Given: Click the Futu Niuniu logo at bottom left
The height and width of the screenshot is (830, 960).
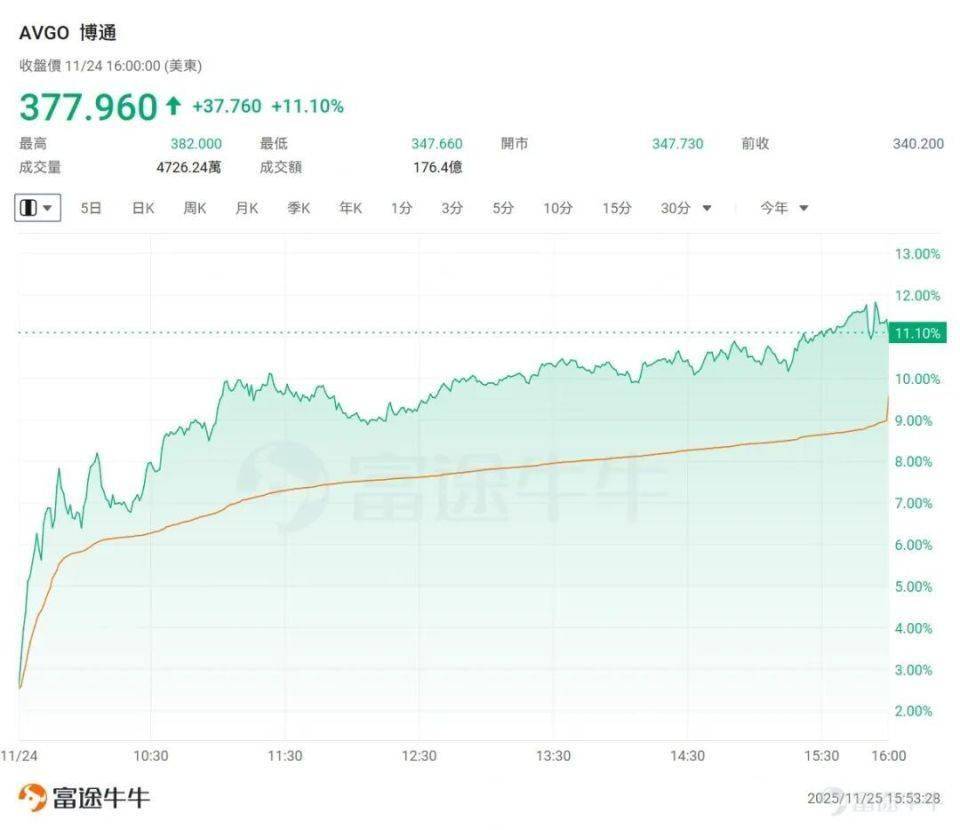Looking at the screenshot, I should tap(86, 797).
